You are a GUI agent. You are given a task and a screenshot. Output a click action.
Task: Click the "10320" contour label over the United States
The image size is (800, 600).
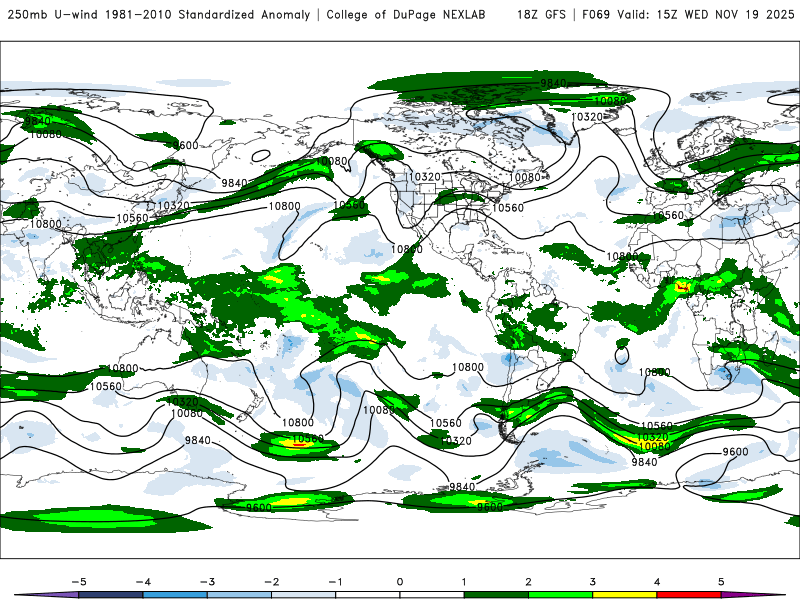coord(424,177)
